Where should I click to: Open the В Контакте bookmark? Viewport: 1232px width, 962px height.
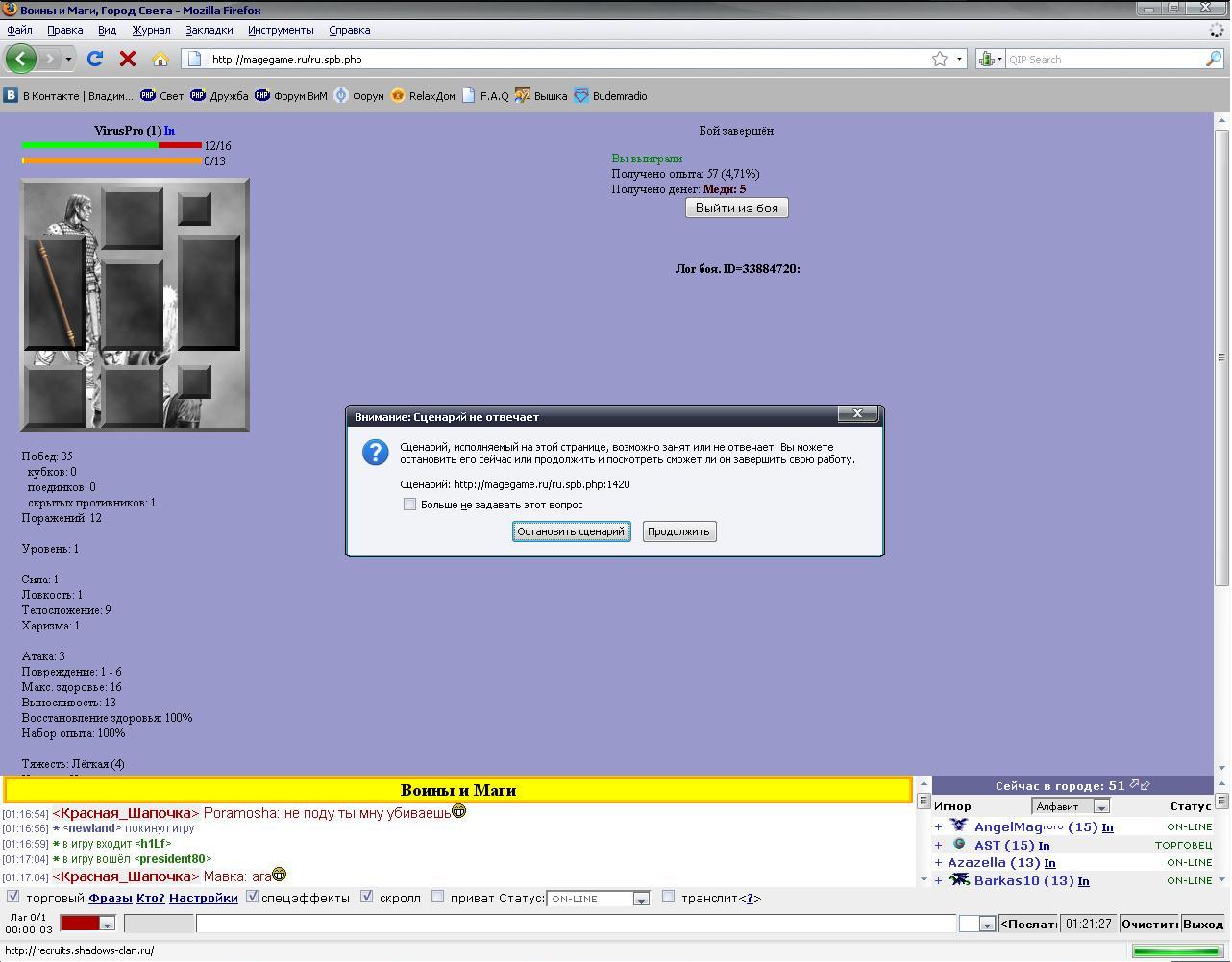(68, 96)
